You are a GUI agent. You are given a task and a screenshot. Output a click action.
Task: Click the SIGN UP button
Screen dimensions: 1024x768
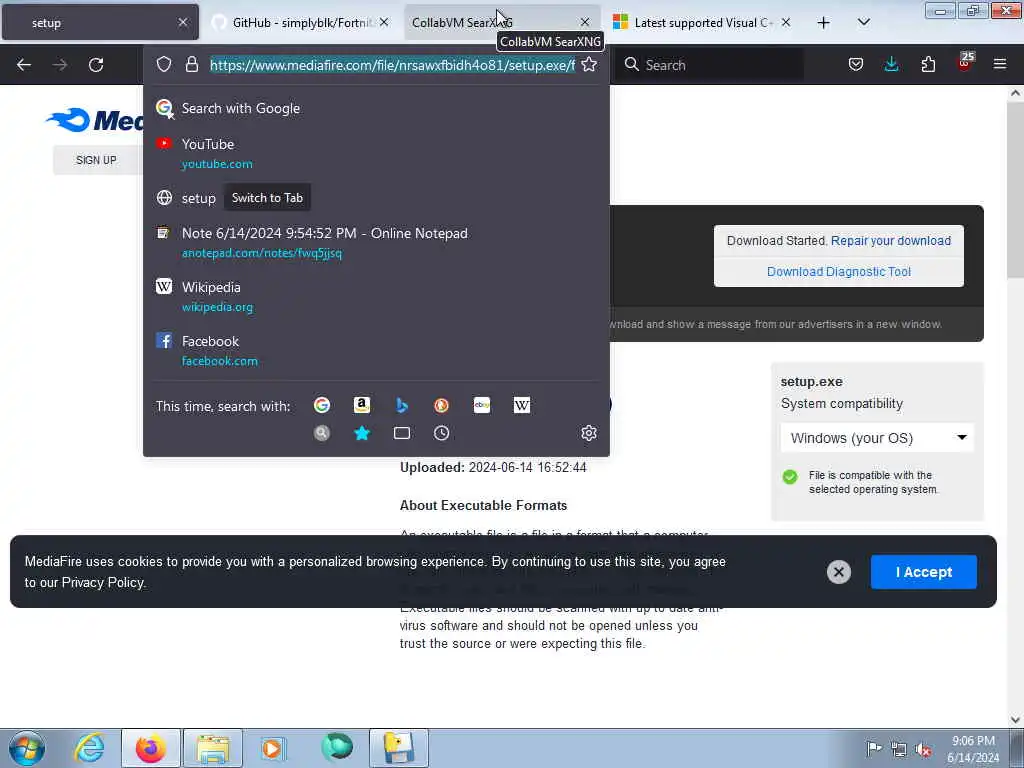96,160
